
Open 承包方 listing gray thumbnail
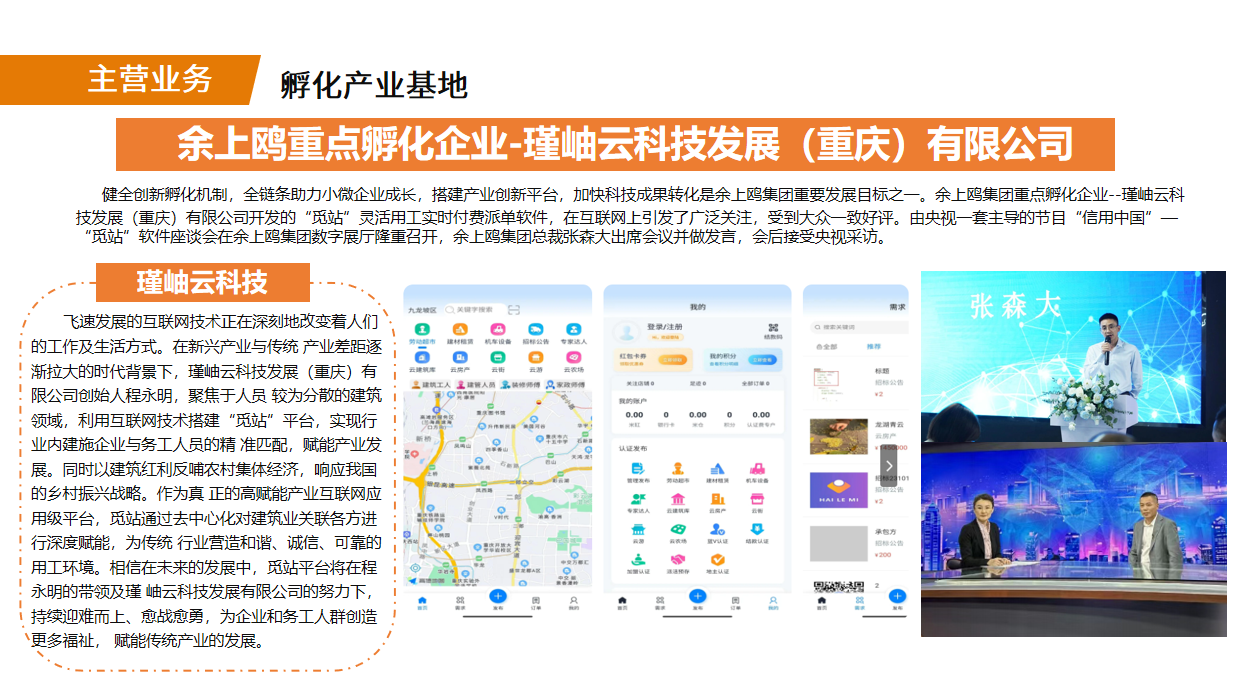pos(839,543)
